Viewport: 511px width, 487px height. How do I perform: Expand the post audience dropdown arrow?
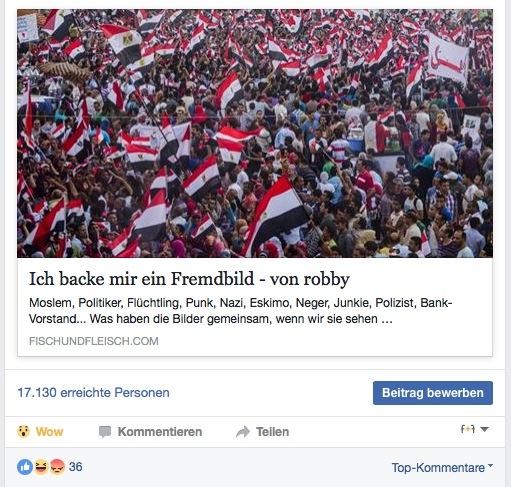pos(485,429)
